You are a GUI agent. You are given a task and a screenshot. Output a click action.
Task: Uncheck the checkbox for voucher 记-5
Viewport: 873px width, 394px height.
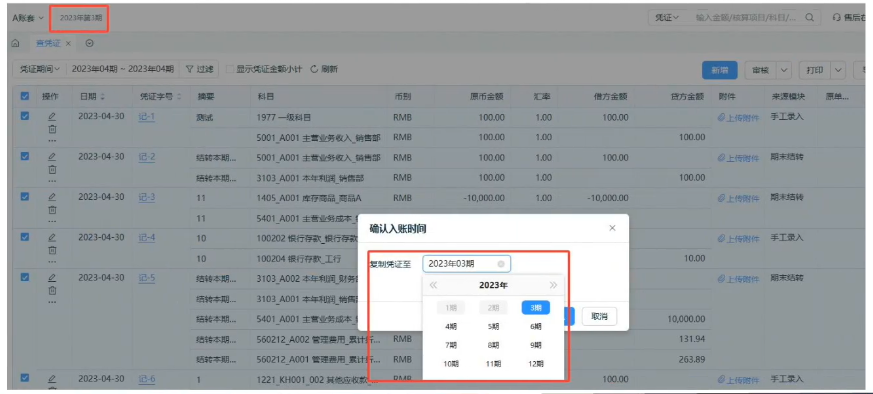(24, 277)
